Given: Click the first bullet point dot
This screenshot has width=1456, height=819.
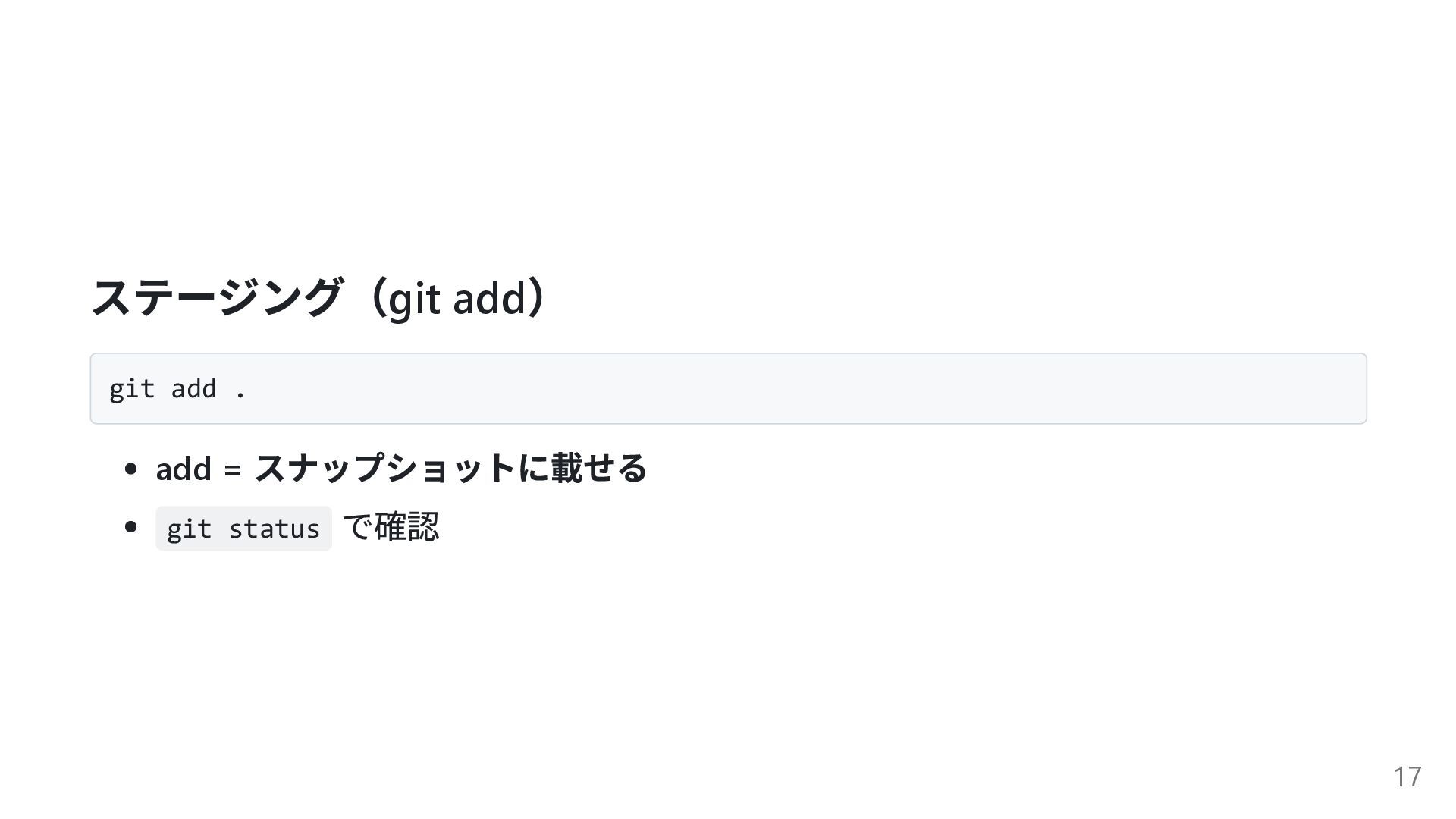Looking at the screenshot, I should (x=130, y=469).
